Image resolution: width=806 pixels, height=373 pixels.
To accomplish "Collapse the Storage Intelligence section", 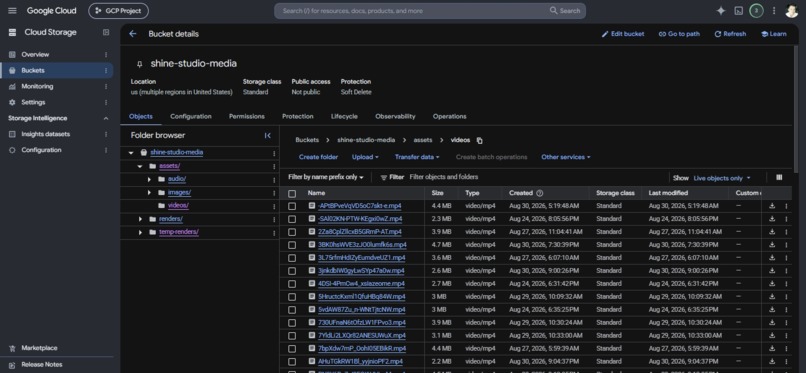I will pos(106,118).
